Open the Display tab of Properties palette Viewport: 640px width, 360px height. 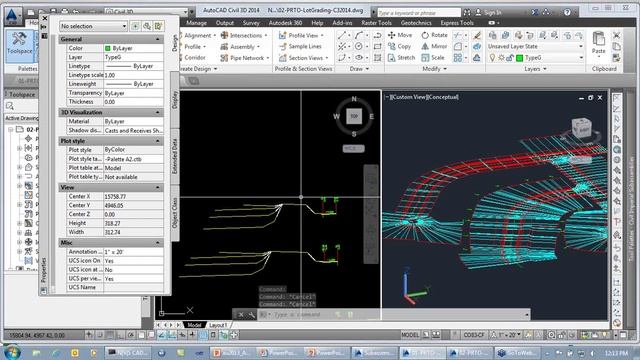click(x=175, y=100)
